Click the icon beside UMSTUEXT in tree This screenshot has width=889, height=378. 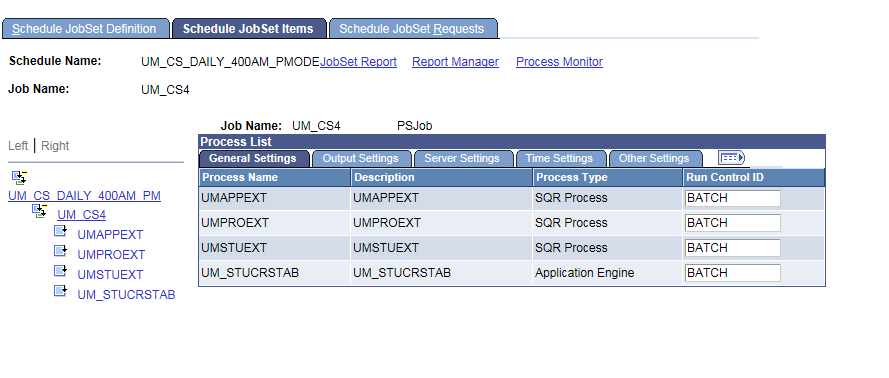click(x=61, y=271)
